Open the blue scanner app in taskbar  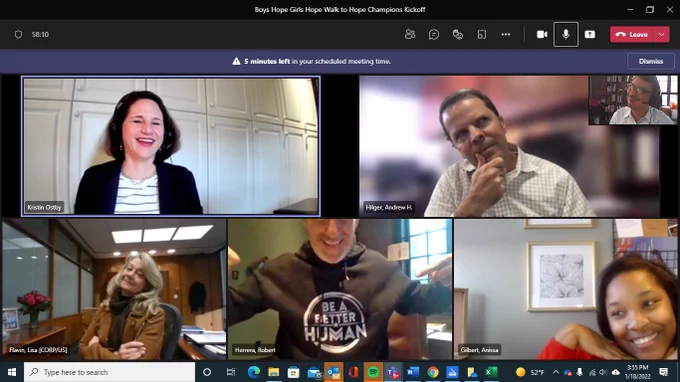452,372
